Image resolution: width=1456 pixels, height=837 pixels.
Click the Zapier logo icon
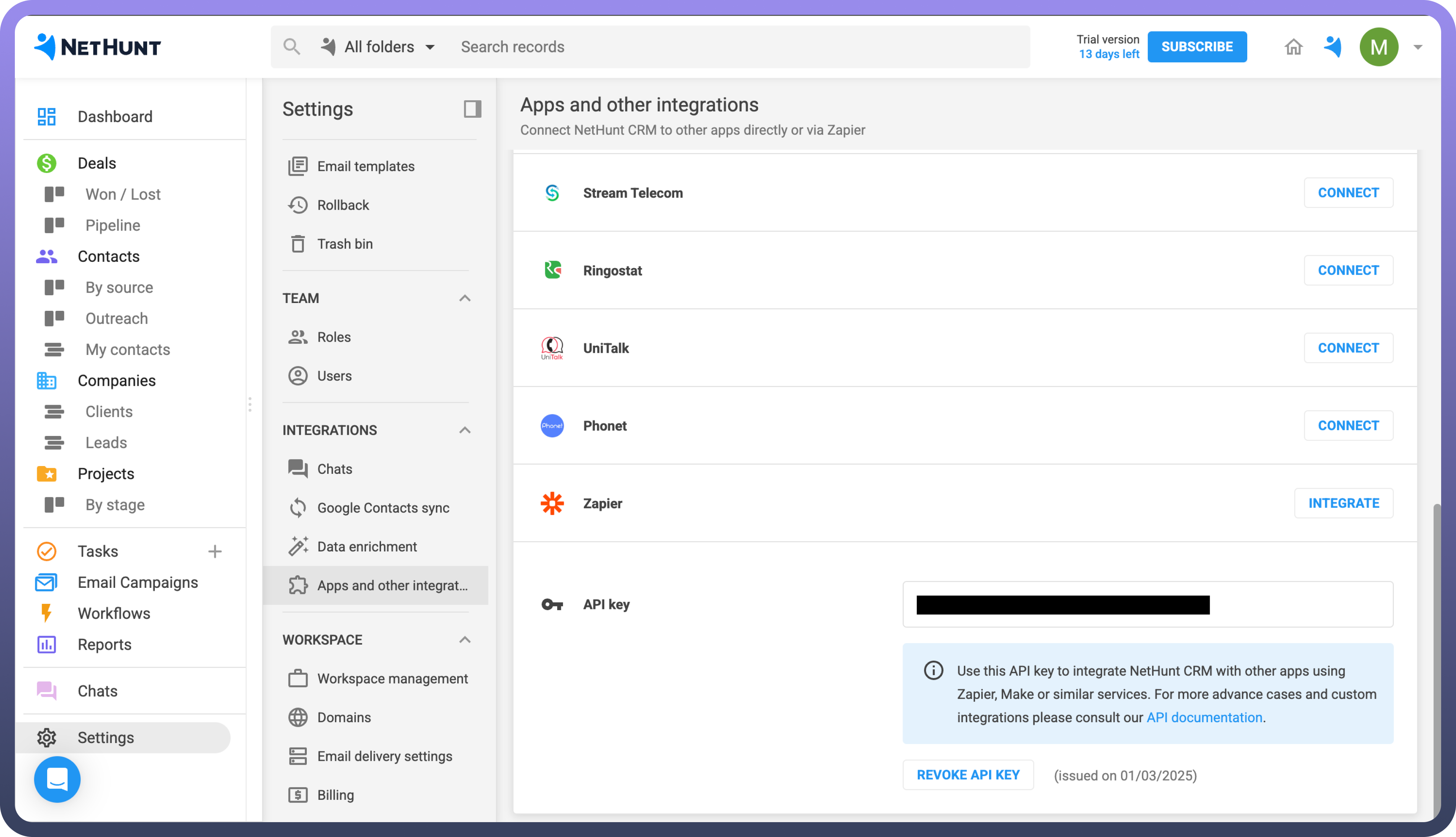552,504
